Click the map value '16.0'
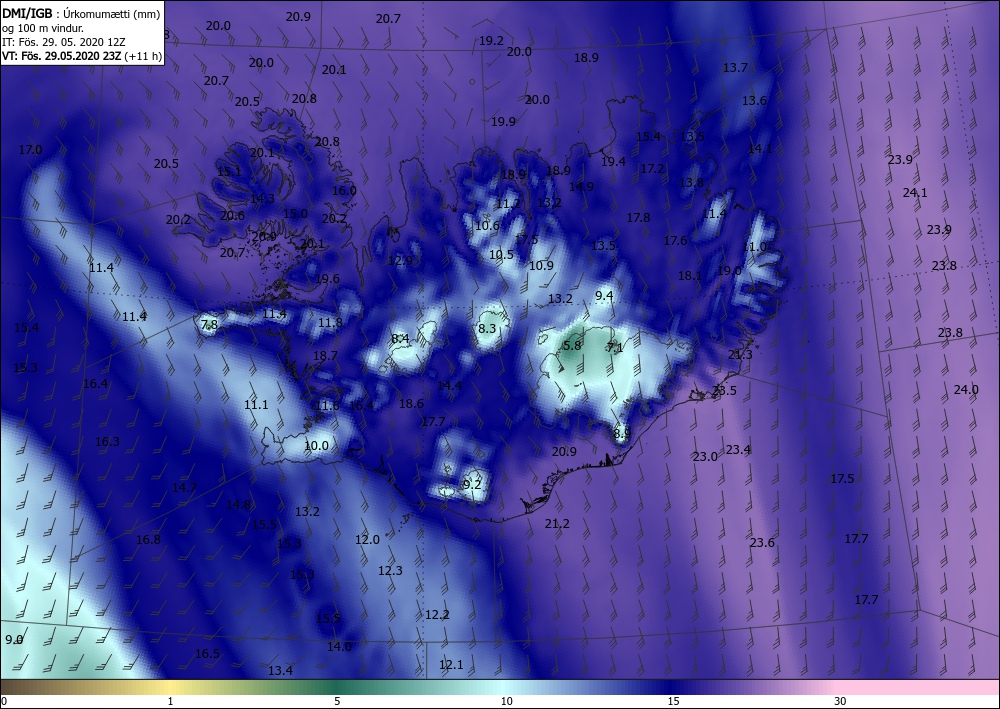This screenshot has height=709, width=1000. pyautogui.click(x=344, y=191)
